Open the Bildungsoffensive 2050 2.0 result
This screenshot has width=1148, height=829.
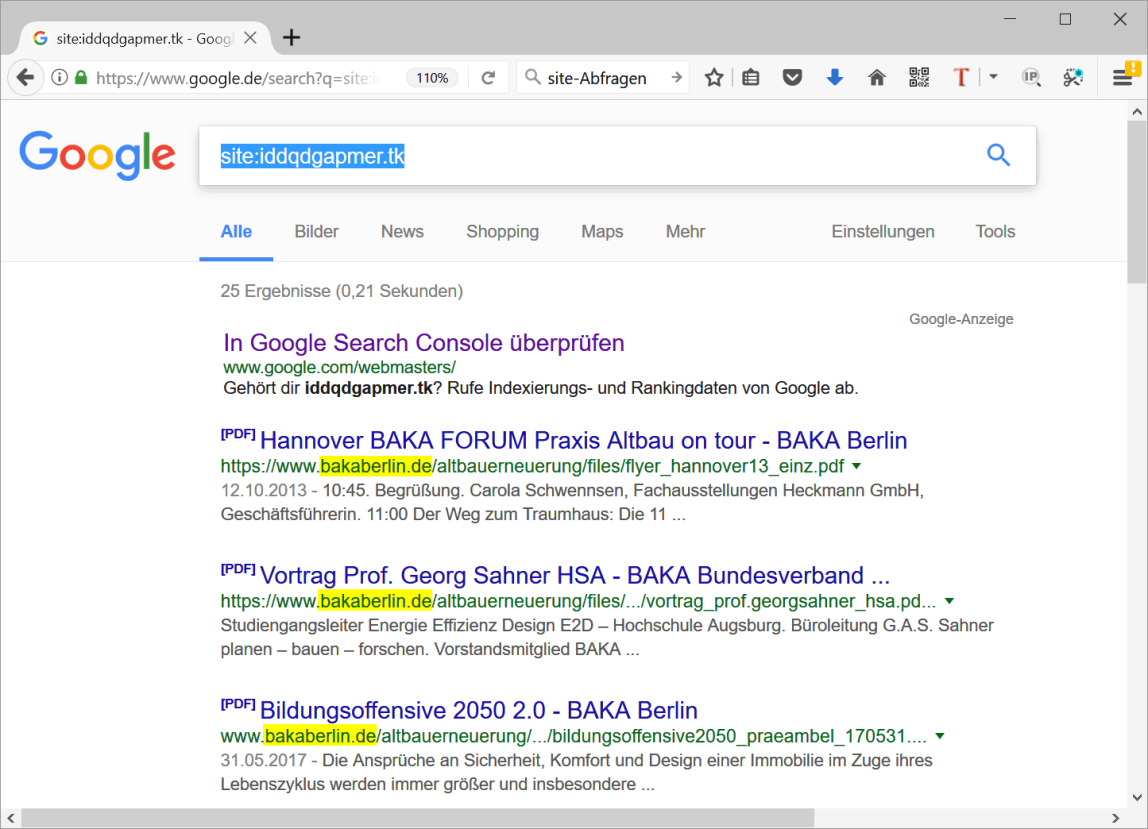[x=479, y=710]
